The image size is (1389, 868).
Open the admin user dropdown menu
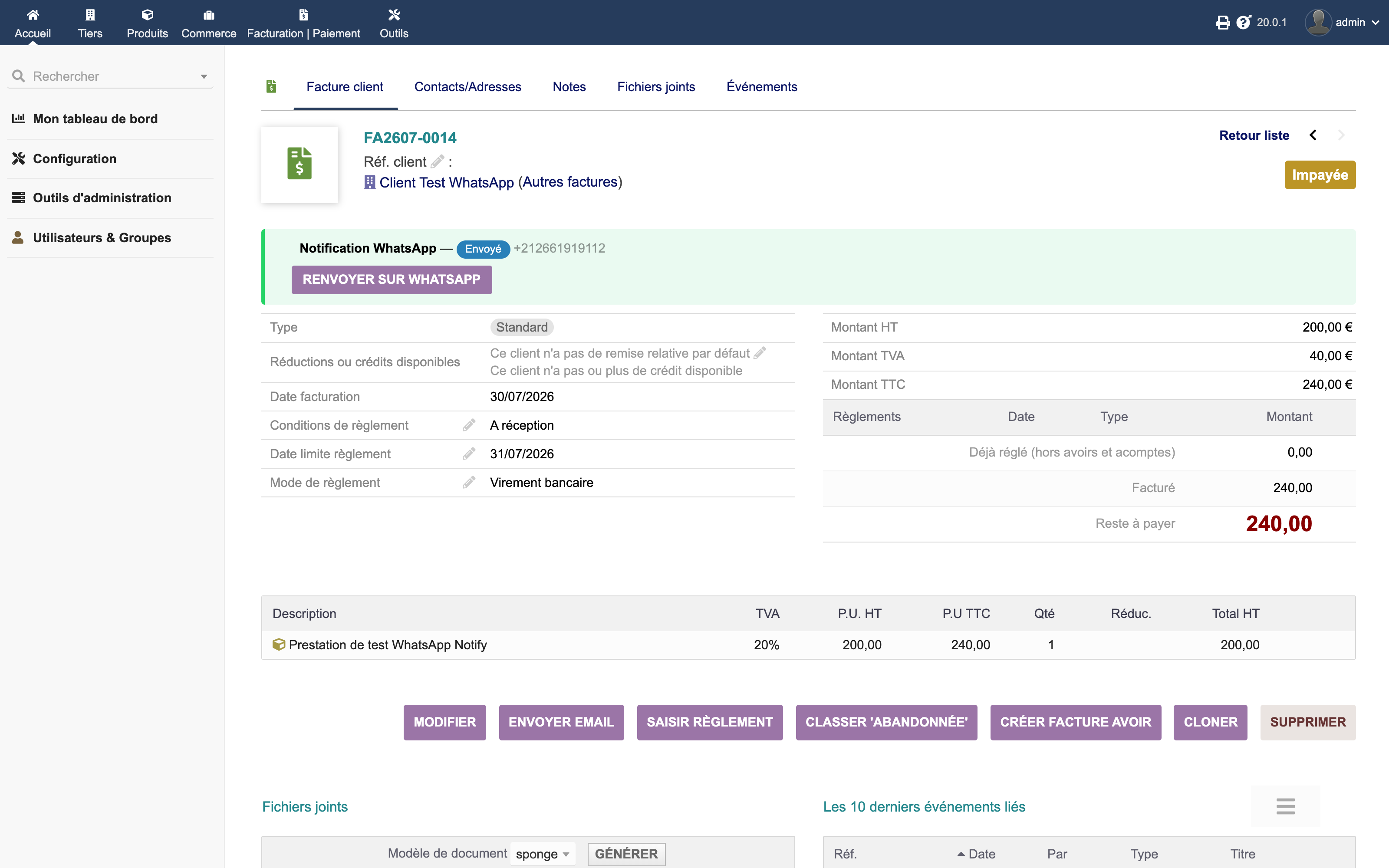pyautogui.click(x=1342, y=23)
